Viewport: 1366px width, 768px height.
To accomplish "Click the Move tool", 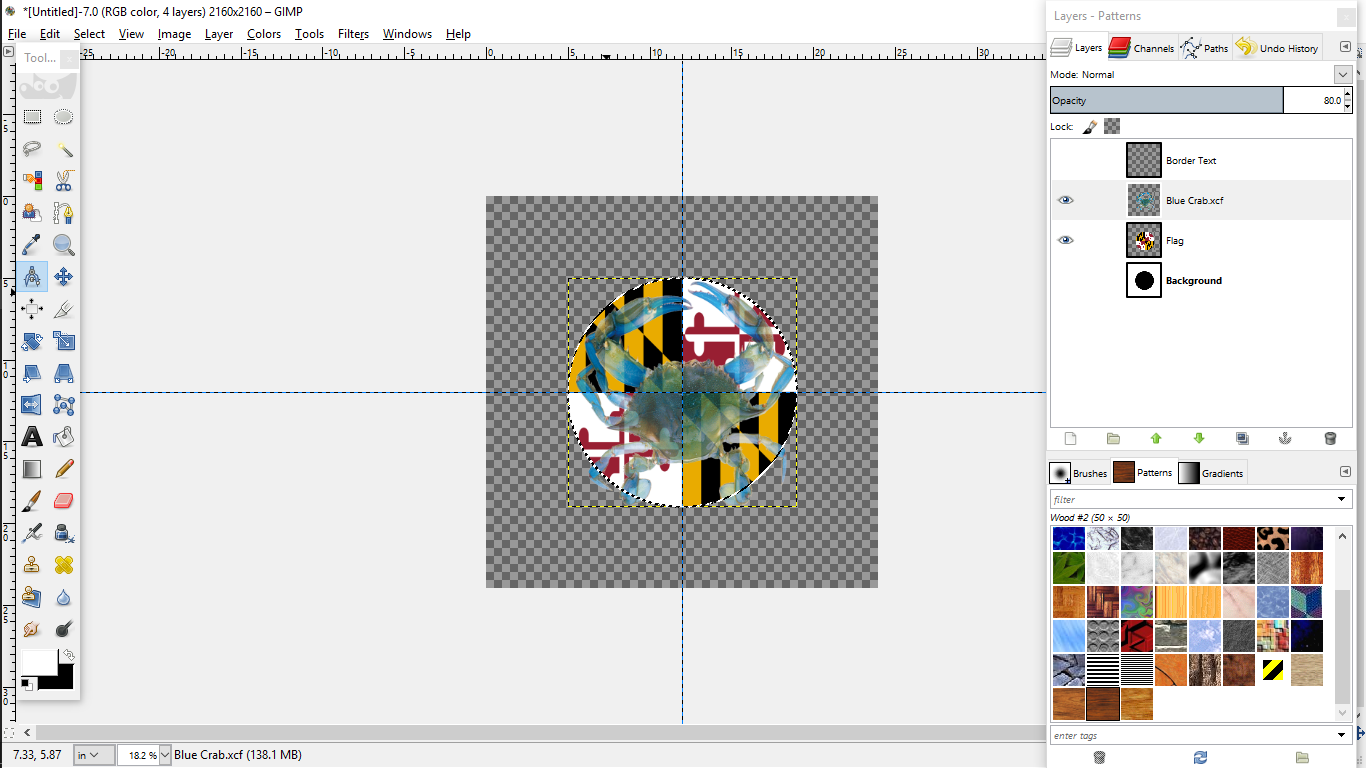I will tap(63, 277).
